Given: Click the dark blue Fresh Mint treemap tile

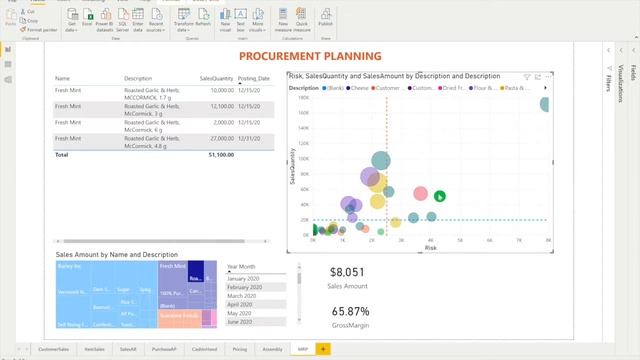Looking at the screenshot, I should point(196,271).
